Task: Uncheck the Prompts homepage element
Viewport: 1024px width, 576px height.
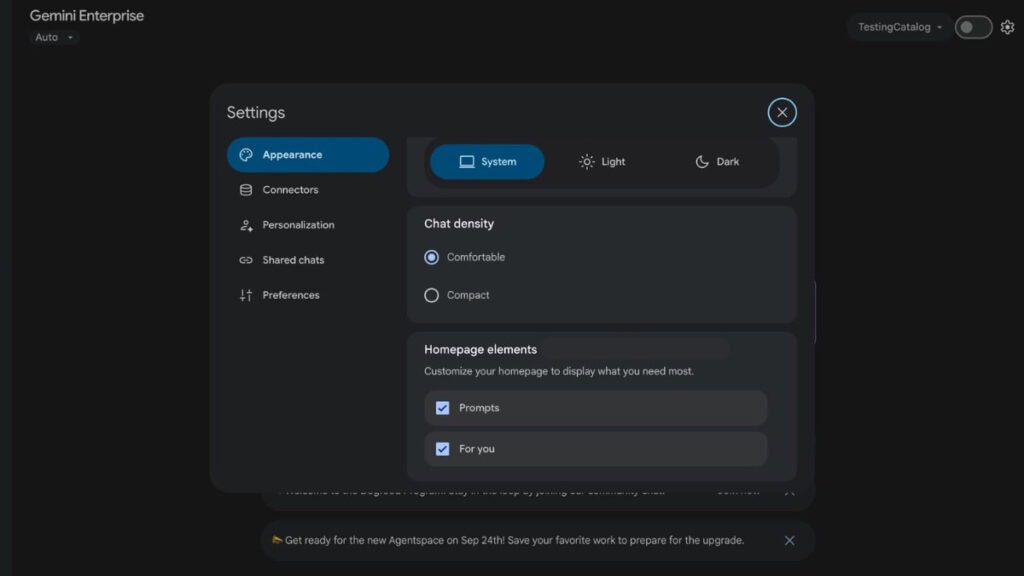Action: [443, 407]
